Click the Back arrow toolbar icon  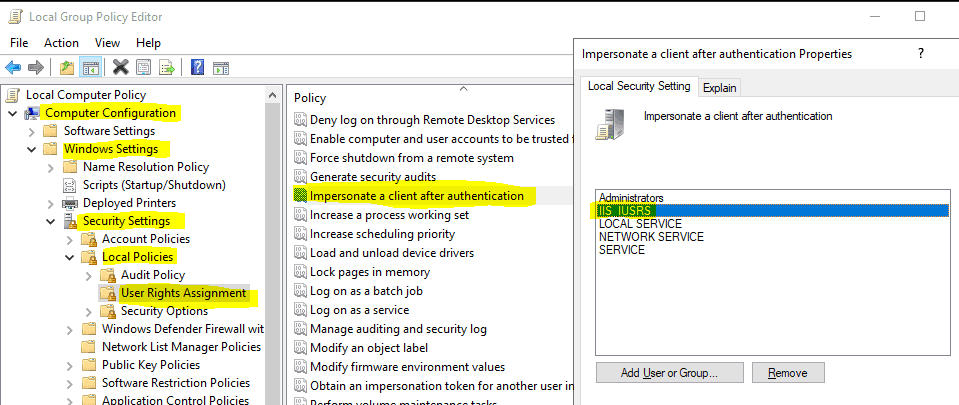(x=13, y=67)
